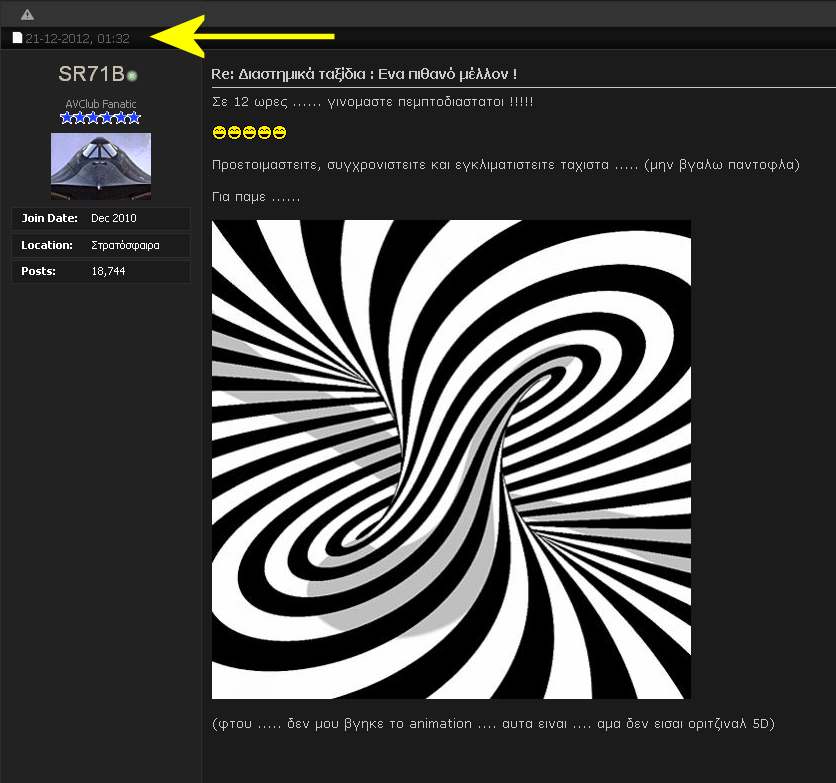Click the Στρατόσφαιρα location value
Screen dimensions: 836x783
pos(125,245)
